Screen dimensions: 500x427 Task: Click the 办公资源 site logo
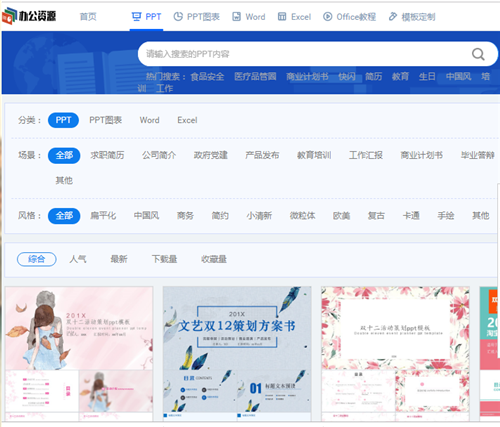[29, 16]
